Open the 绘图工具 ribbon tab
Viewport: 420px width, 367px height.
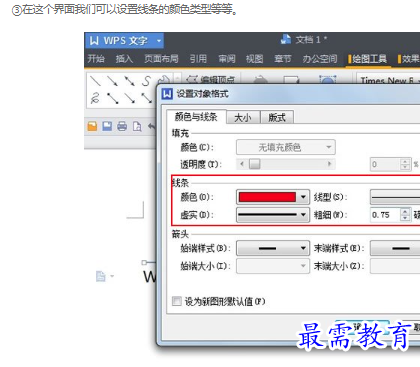tap(367, 59)
